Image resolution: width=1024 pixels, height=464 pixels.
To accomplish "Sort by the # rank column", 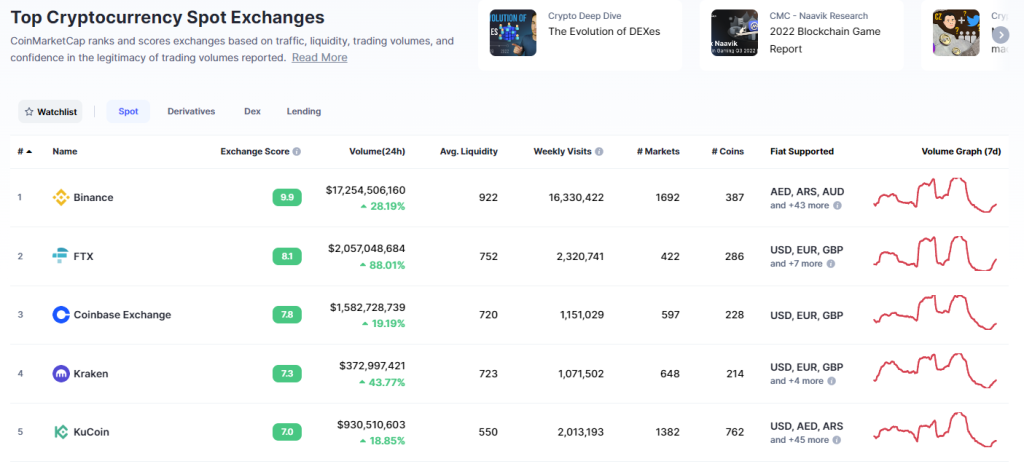I will pos(24,152).
